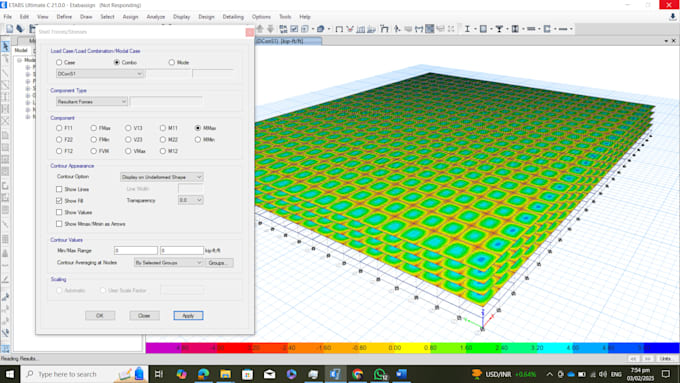This screenshot has width=680, height=383.
Task: Open the Define menu
Action: pyautogui.click(x=64, y=17)
